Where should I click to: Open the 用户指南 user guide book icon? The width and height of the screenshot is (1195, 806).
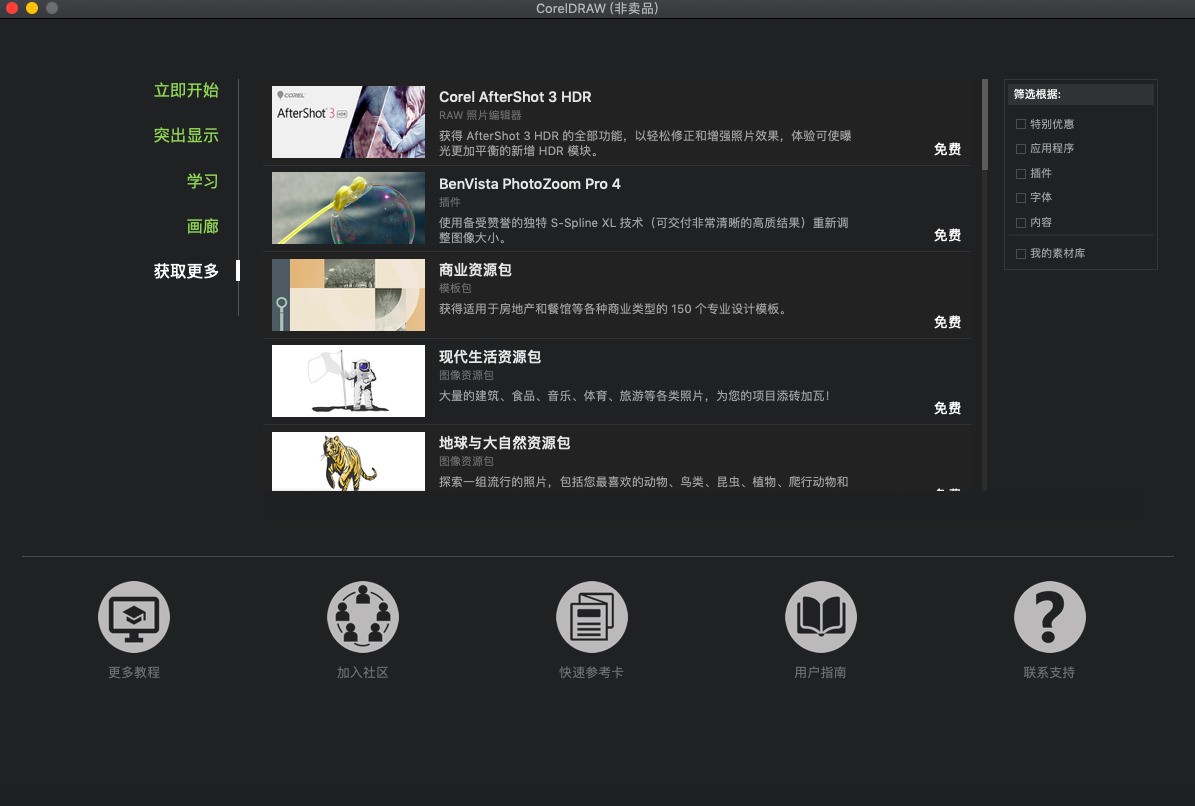pyautogui.click(x=820, y=617)
